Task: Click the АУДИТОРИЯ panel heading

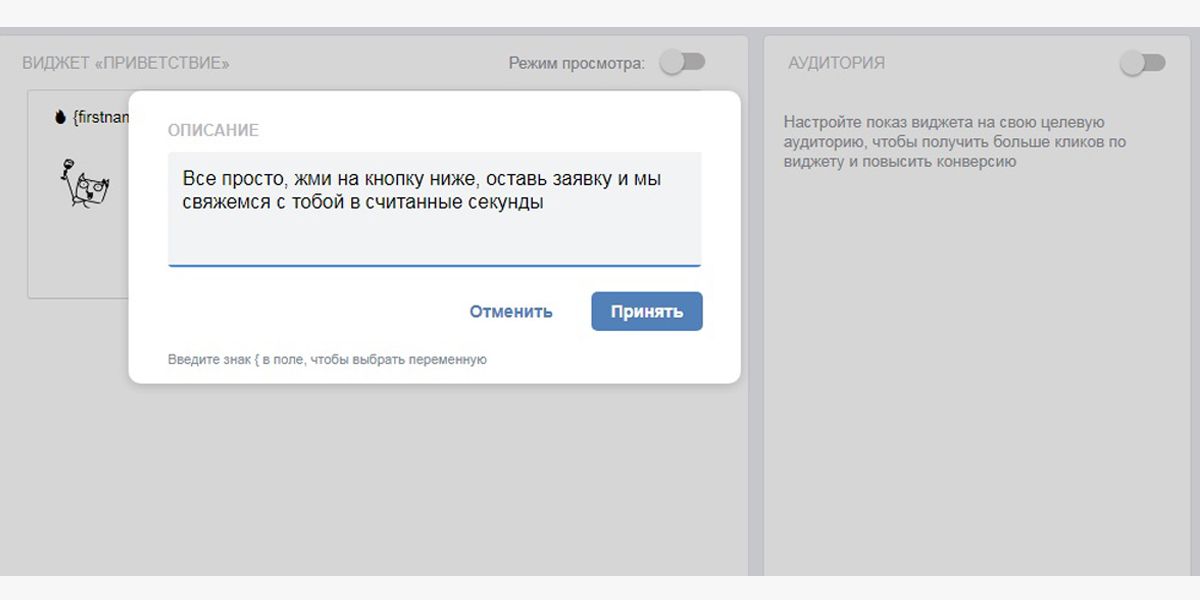Action: click(x=836, y=63)
